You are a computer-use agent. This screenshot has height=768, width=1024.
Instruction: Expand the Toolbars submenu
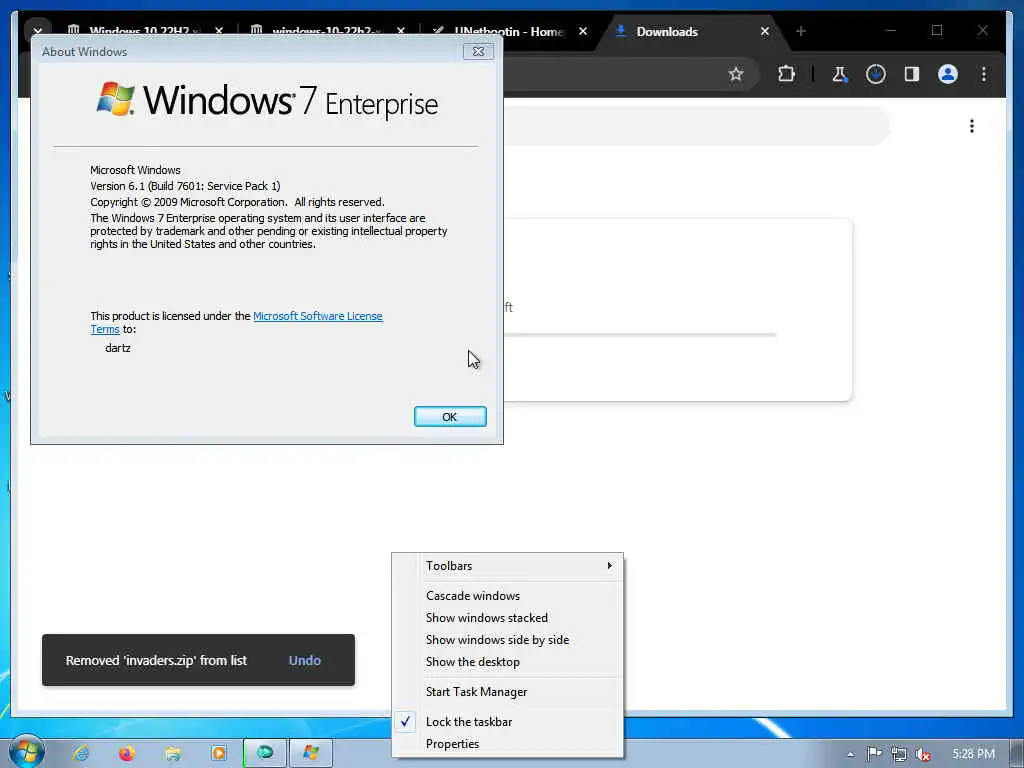pos(508,566)
